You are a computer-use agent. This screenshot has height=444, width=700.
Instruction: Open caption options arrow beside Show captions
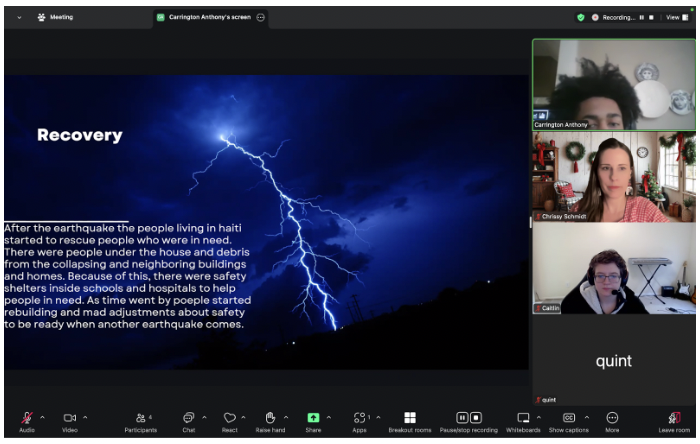[587, 418]
